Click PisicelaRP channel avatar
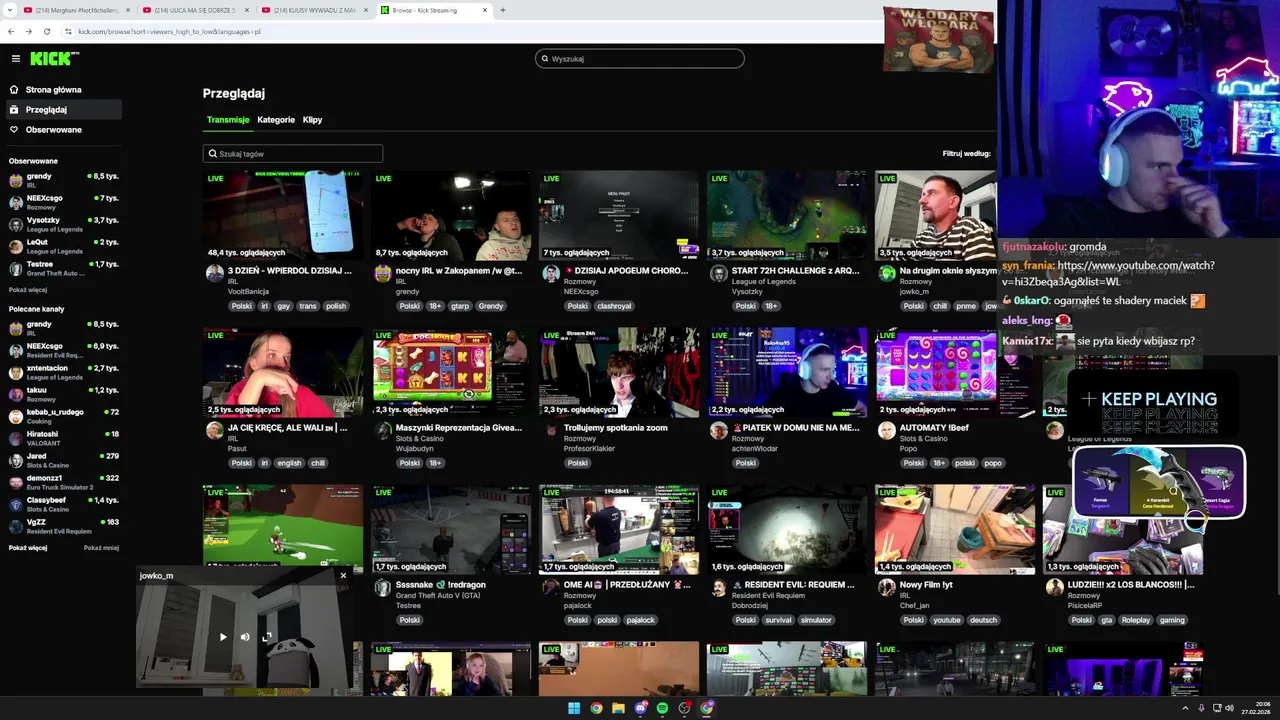This screenshot has height=720, width=1280. (1054, 587)
